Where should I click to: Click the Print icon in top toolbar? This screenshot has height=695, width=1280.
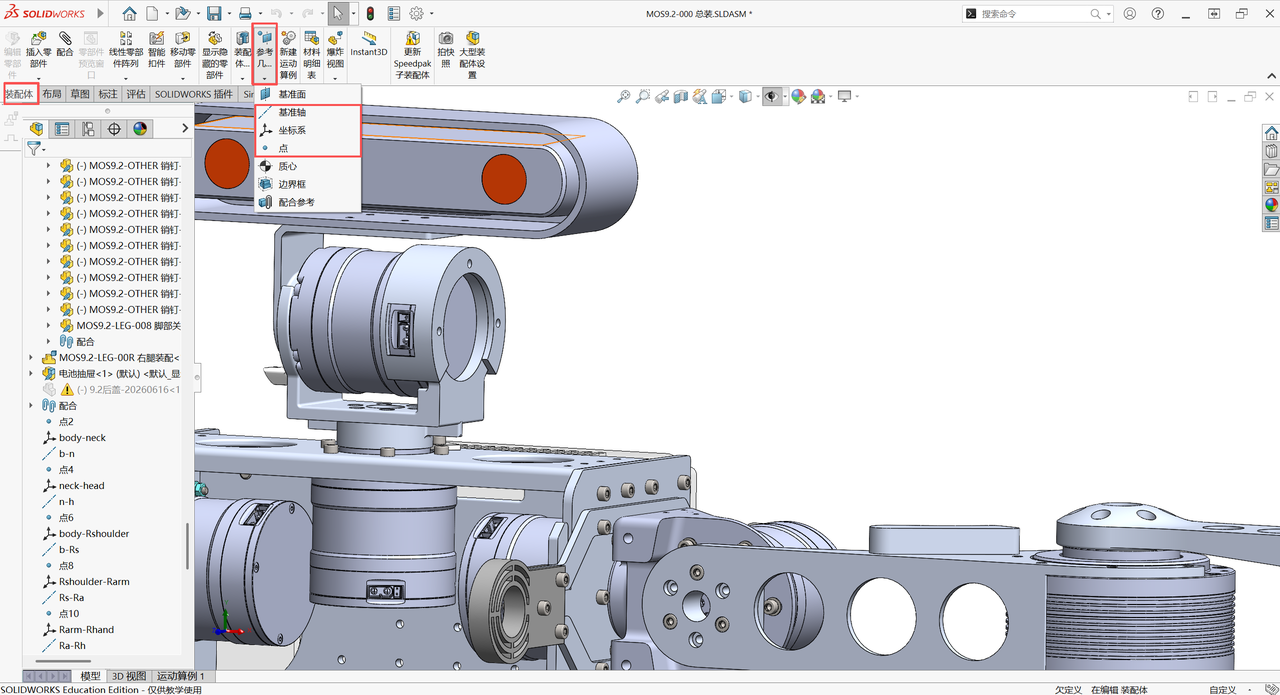click(x=244, y=14)
